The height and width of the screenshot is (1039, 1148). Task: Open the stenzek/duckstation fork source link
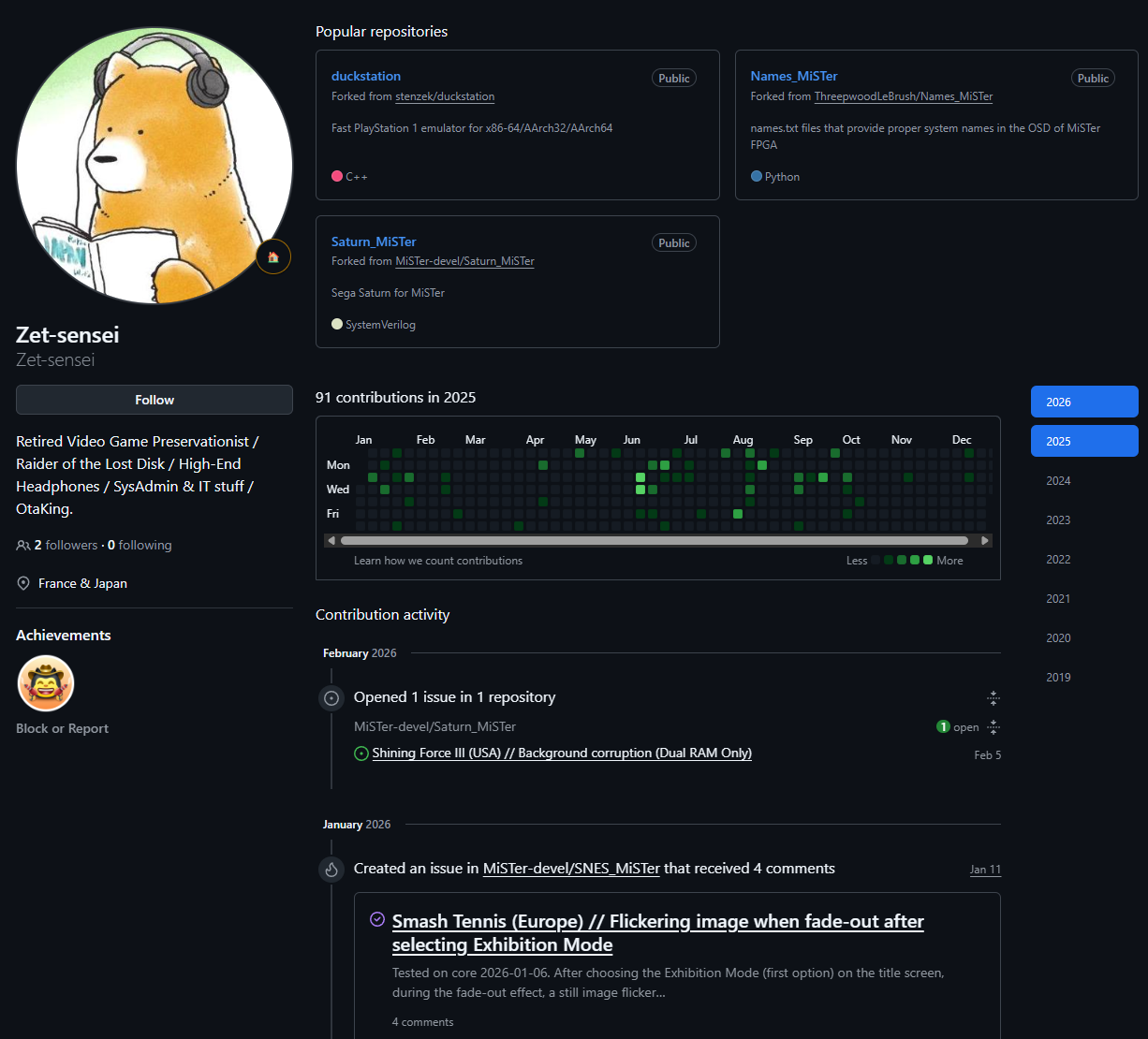point(445,96)
